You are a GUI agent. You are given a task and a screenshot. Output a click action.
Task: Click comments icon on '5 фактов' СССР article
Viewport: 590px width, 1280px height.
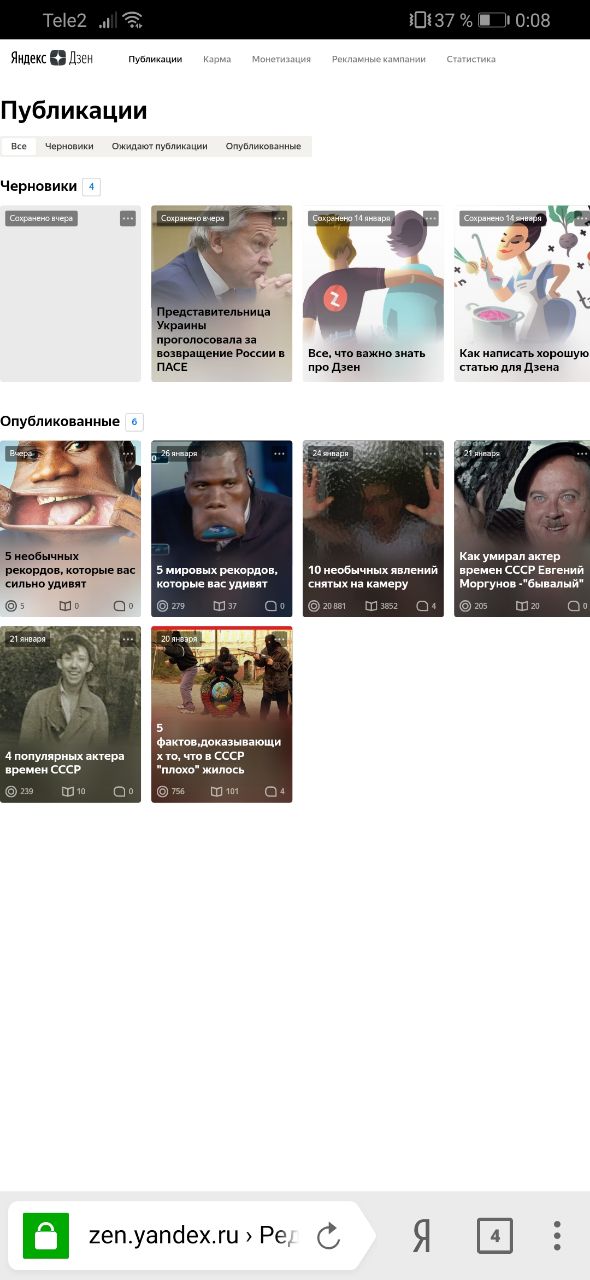[270, 791]
